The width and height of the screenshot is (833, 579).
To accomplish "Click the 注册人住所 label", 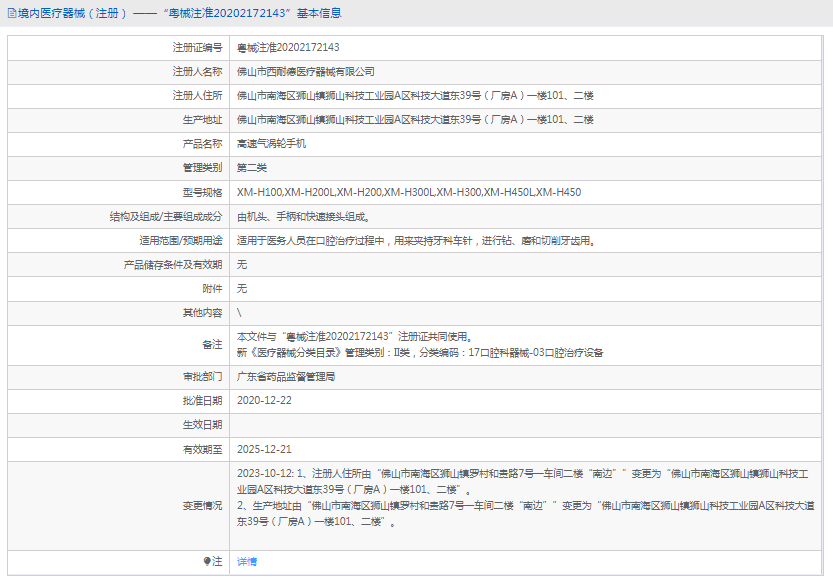I will 197,96.
